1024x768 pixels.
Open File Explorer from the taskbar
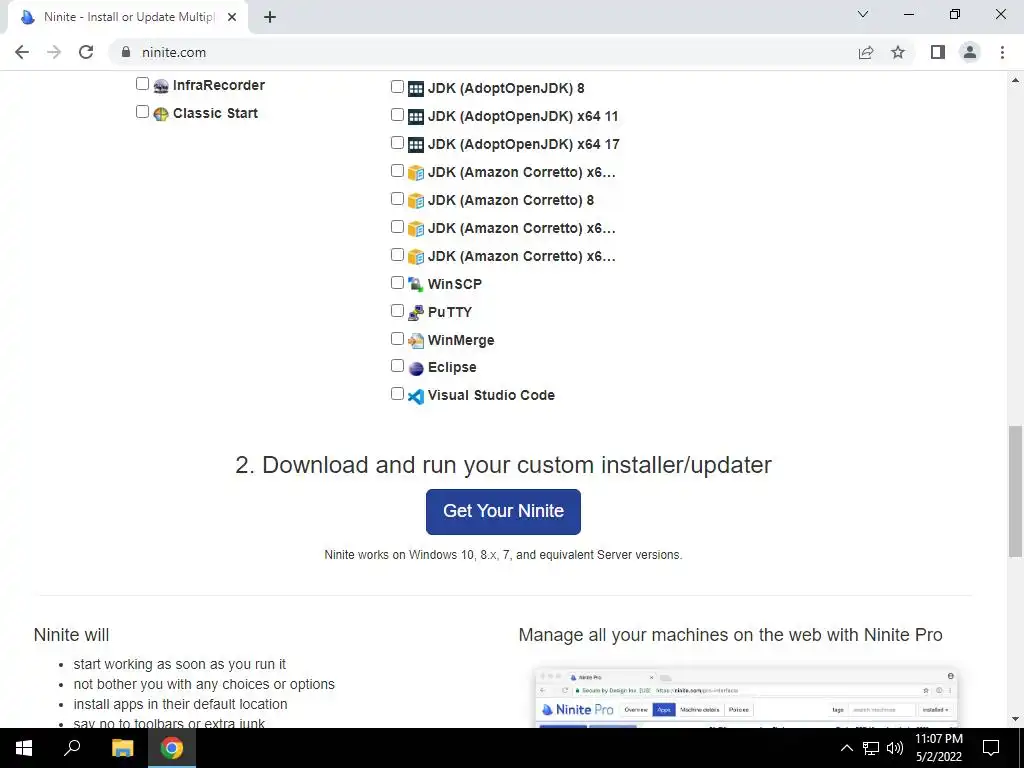pyautogui.click(x=122, y=748)
